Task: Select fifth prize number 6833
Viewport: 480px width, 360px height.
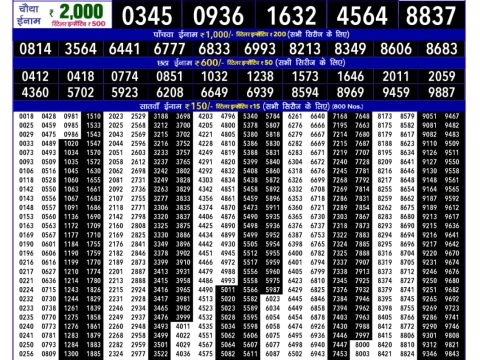Action: tap(214, 49)
